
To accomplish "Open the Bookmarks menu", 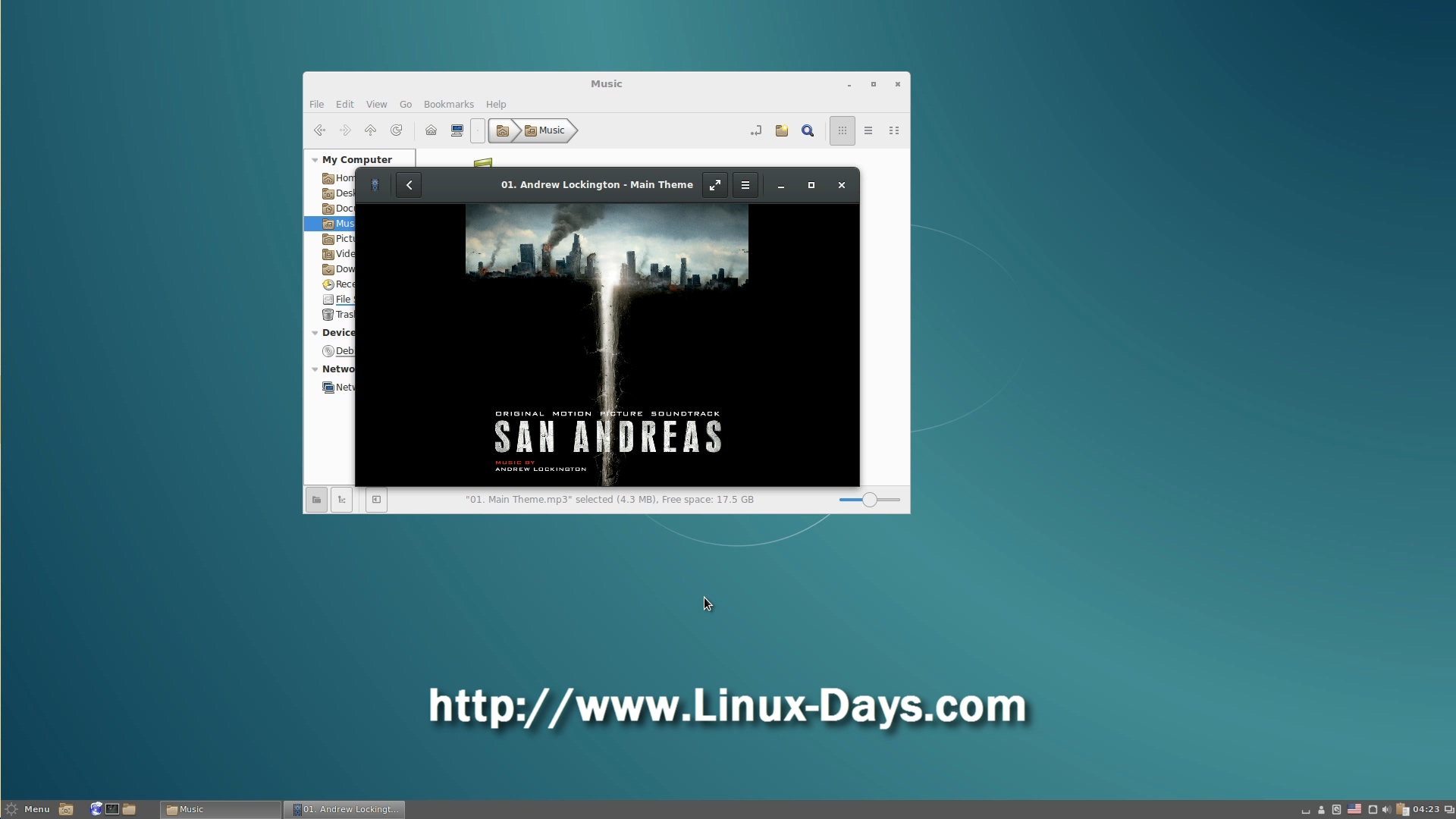I will click(x=448, y=105).
